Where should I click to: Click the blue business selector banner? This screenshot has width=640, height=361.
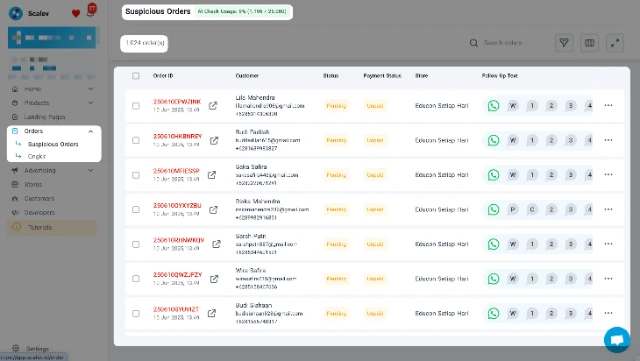coord(52,38)
